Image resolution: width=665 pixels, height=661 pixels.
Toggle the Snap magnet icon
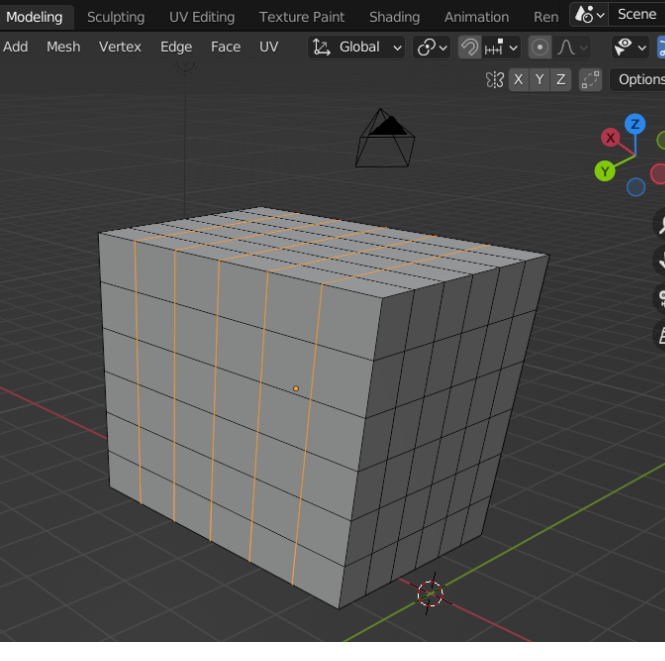(469, 47)
